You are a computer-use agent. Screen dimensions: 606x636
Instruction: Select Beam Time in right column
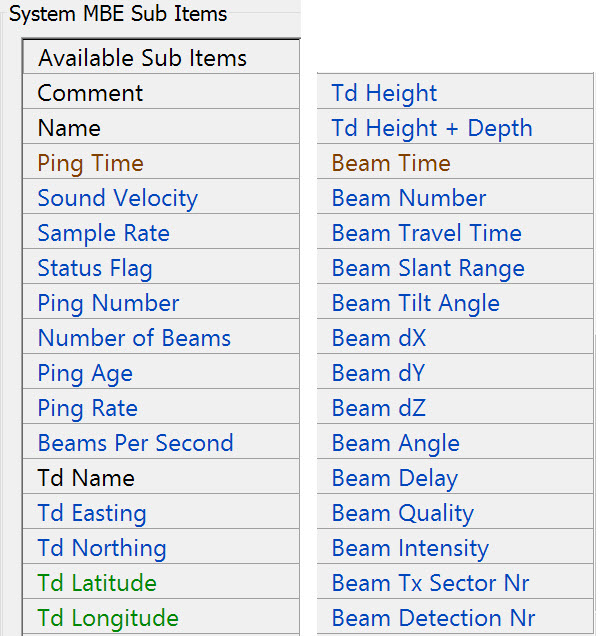point(391,163)
